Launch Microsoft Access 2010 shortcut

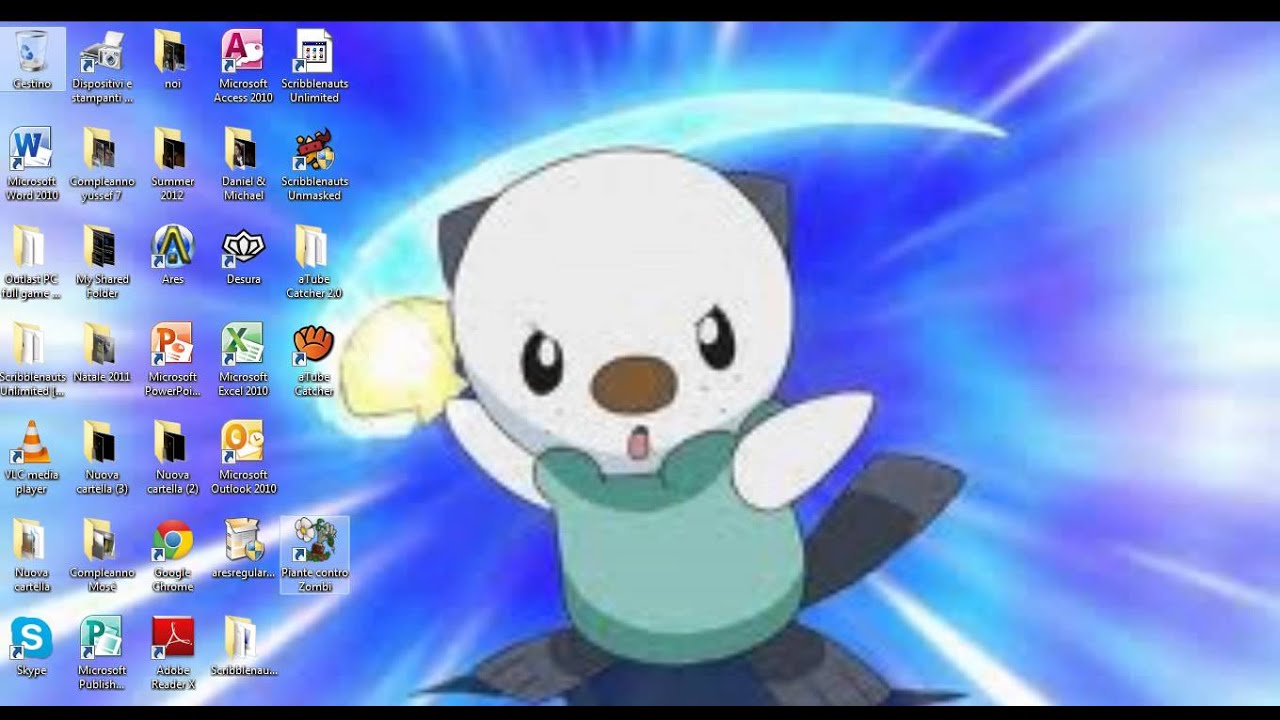243,67
